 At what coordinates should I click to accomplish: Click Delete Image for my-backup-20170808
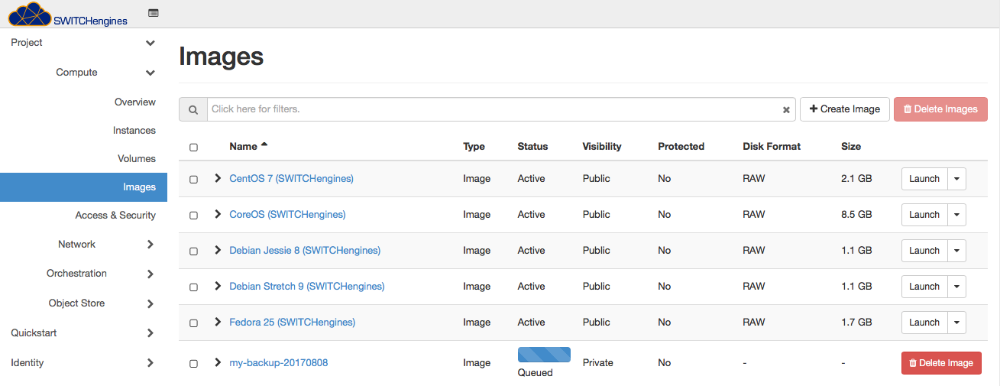coord(941,362)
